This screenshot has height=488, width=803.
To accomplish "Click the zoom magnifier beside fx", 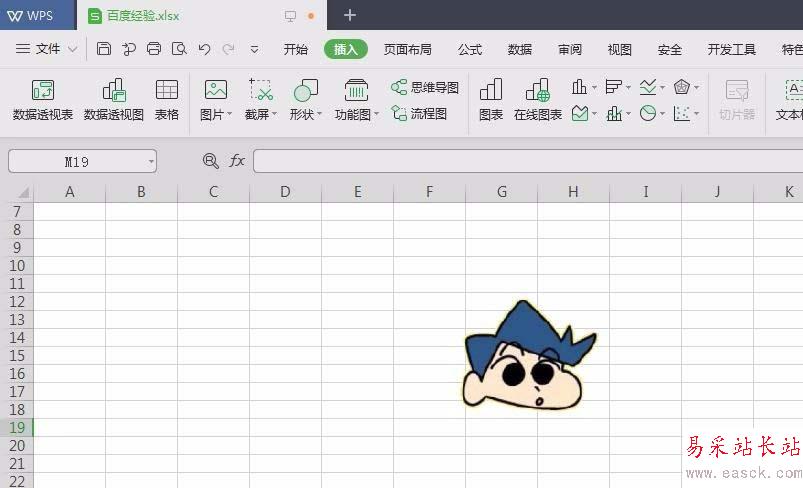I will 210,161.
